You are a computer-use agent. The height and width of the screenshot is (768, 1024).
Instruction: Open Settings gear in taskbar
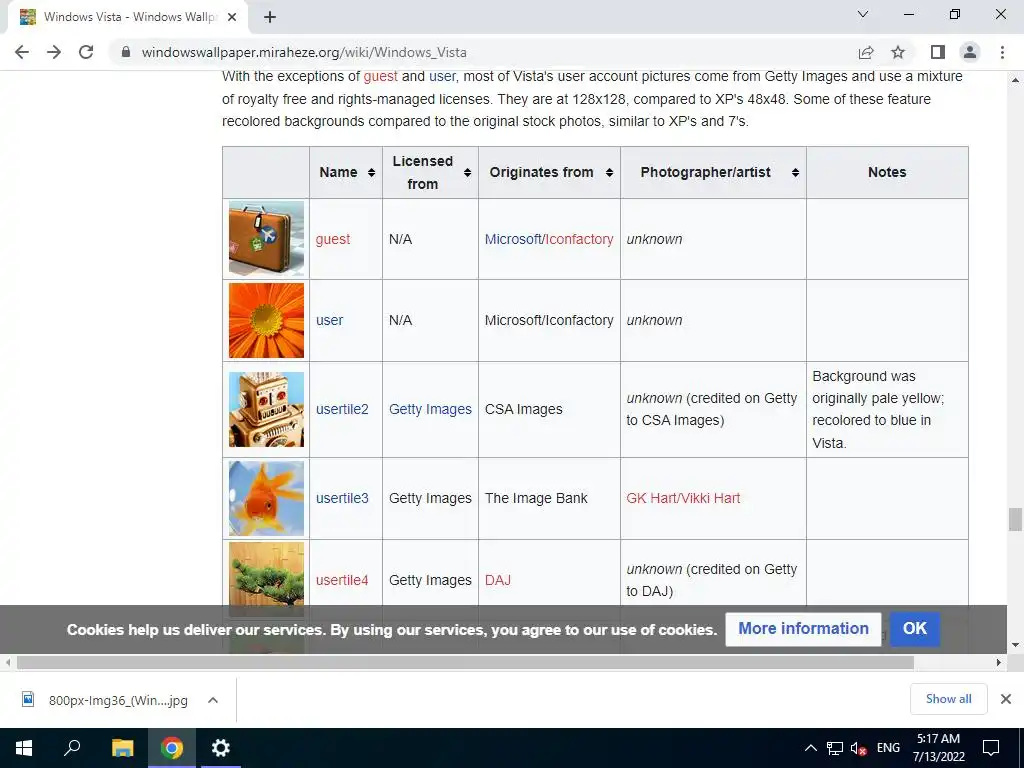tap(221, 748)
